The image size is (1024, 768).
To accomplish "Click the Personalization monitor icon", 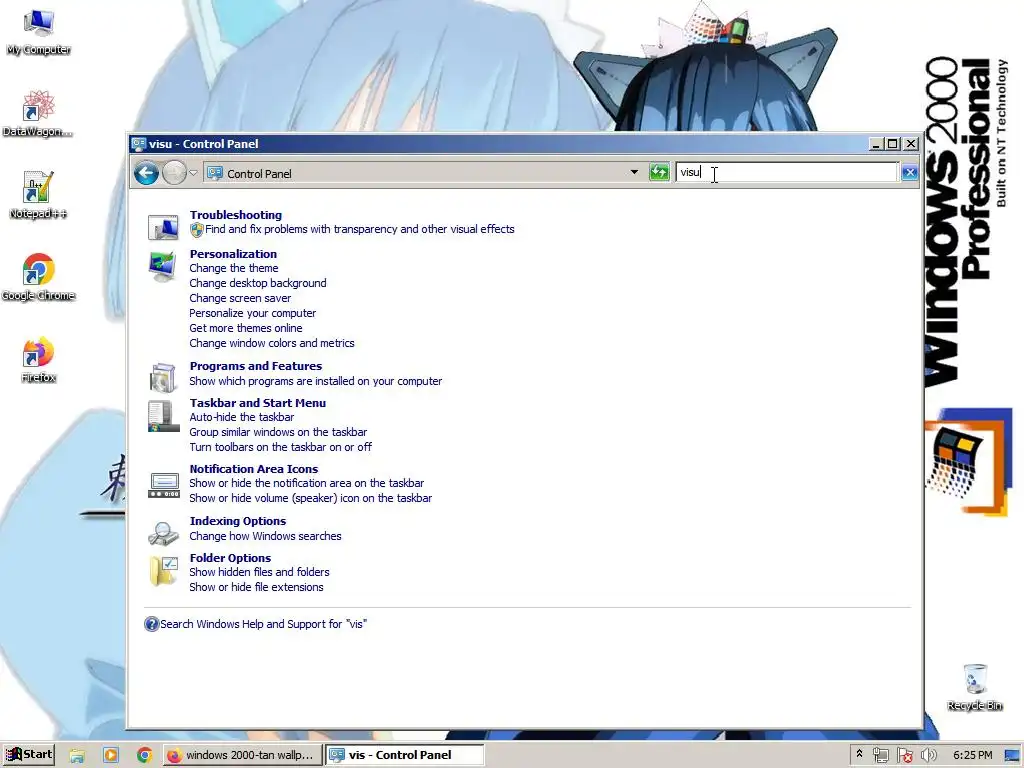I will pos(163,267).
